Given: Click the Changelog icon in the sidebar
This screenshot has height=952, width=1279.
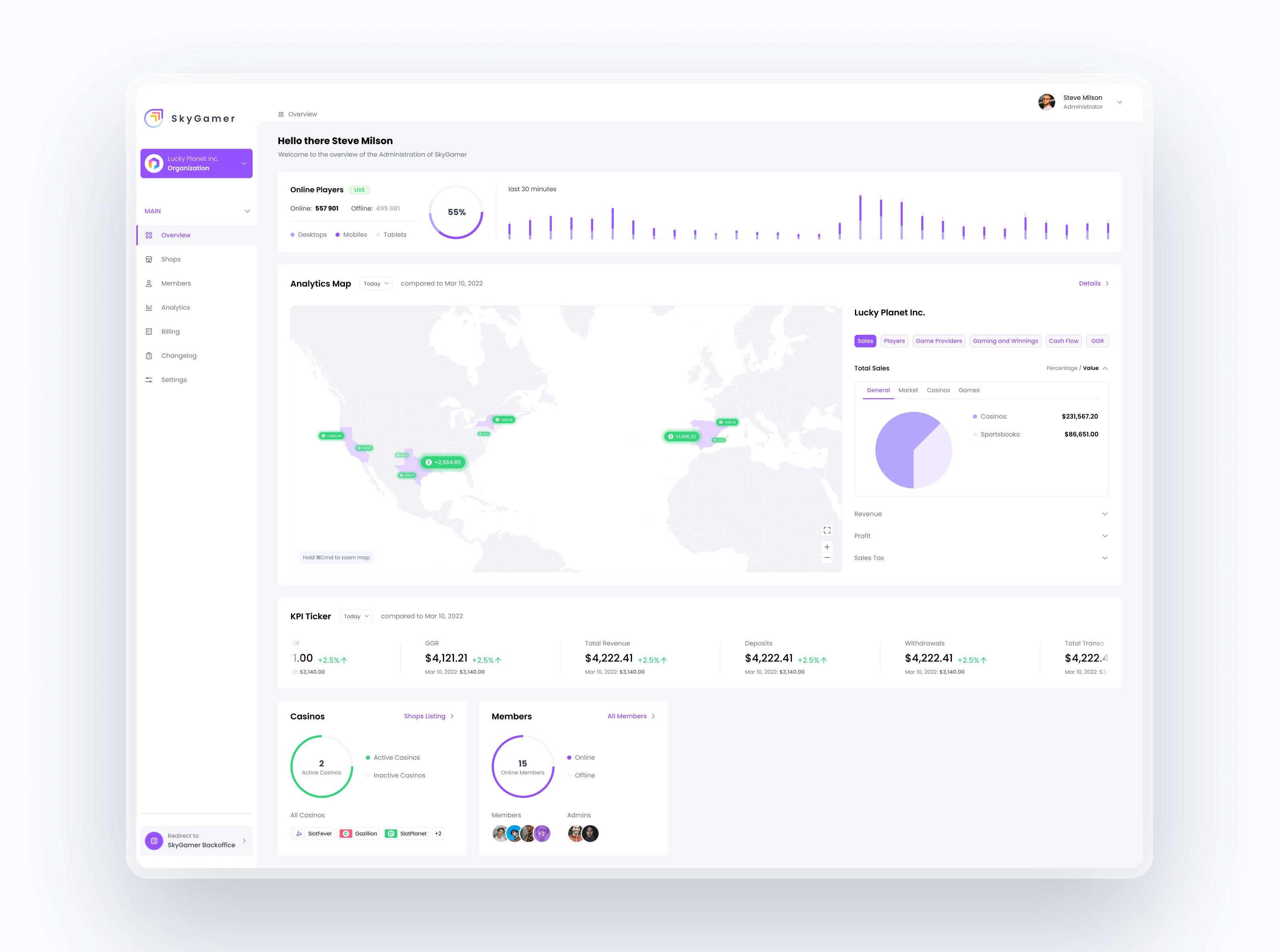Looking at the screenshot, I should click(x=149, y=356).
